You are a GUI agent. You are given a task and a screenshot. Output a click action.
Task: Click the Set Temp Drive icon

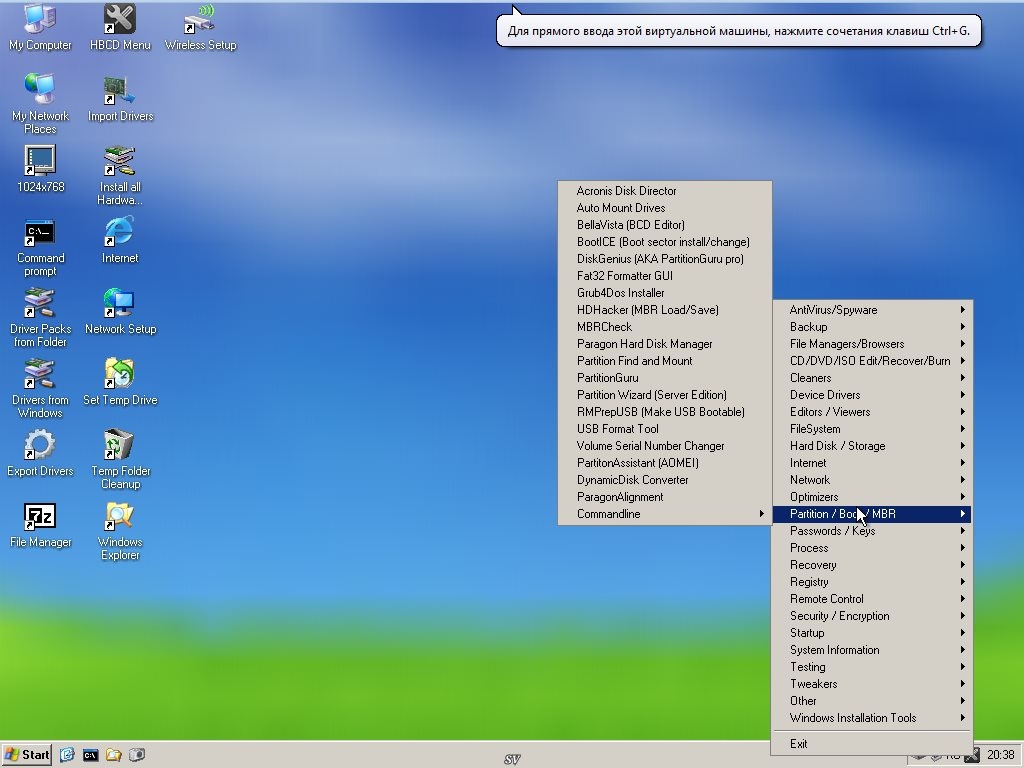point(120,375)
